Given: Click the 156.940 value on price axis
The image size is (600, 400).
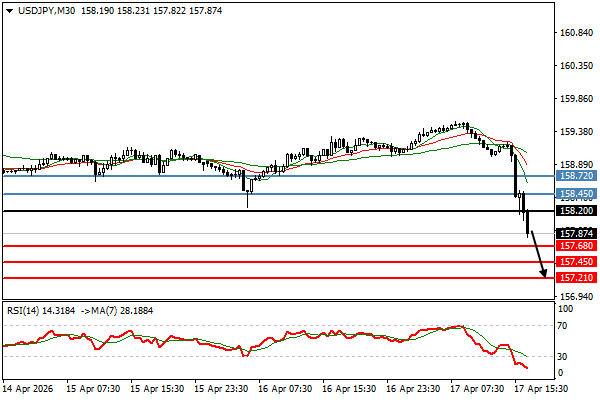Looking at the screenshot, I should point(574,297).
